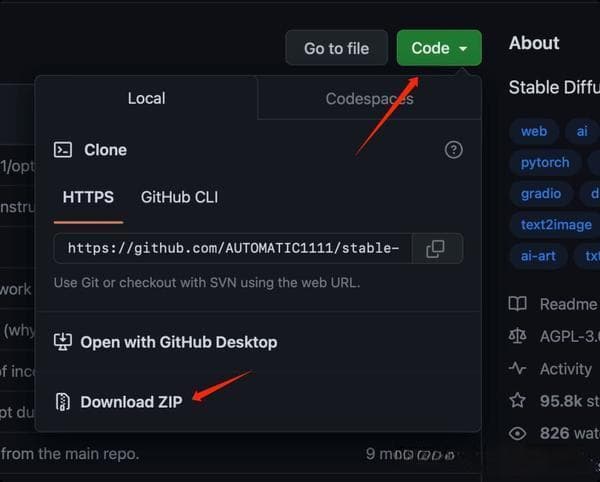
Task: Click the repository URL field
Action: [233, 248]
